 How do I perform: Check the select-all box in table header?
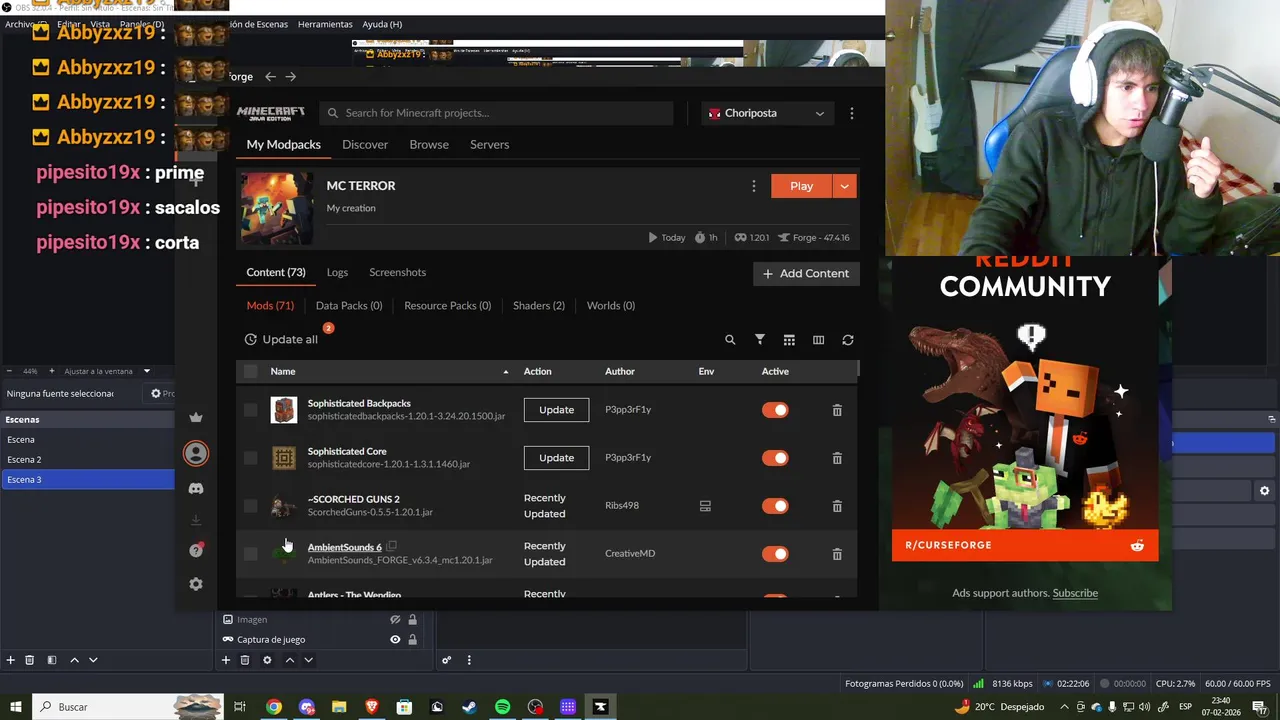pos(250,371)
